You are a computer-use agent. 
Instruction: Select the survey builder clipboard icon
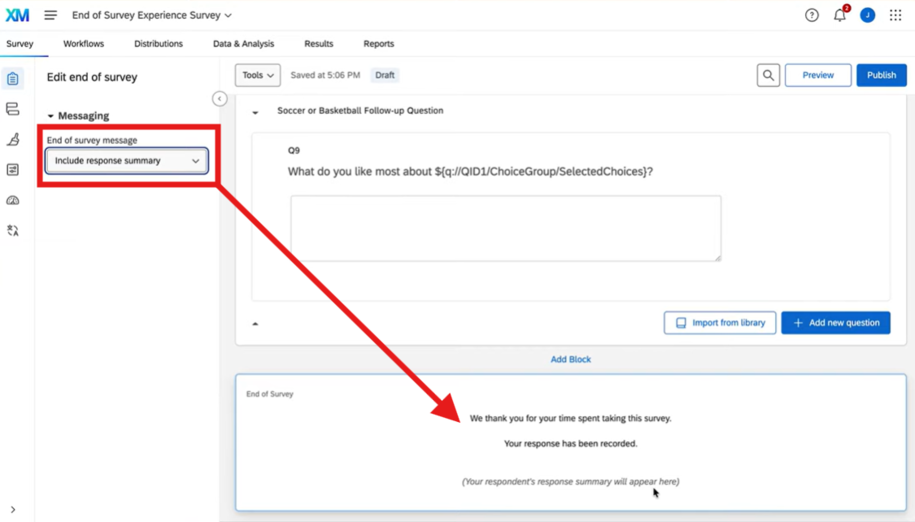click(13, 79)
